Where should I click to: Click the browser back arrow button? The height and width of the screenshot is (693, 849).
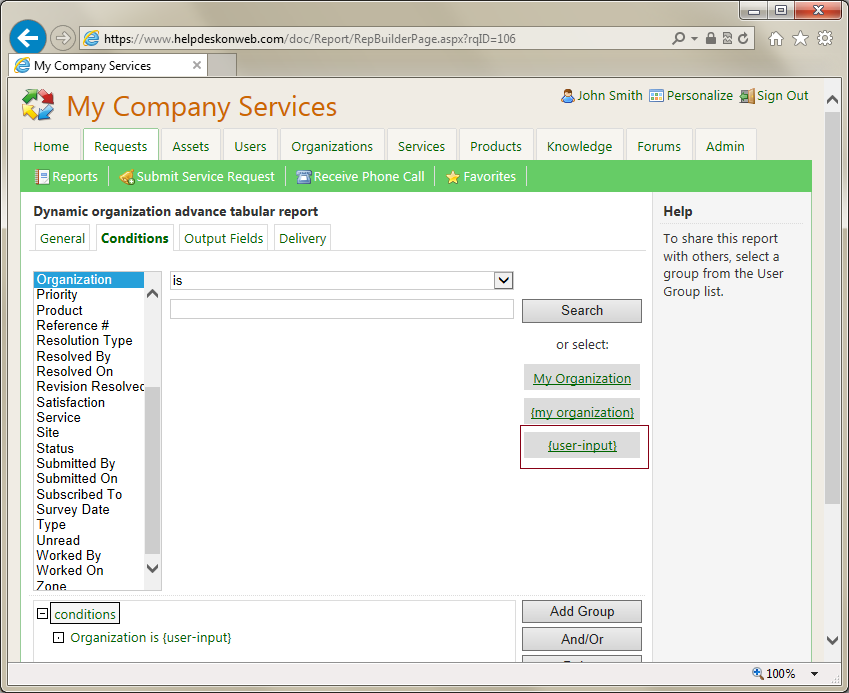click(28, 38)
